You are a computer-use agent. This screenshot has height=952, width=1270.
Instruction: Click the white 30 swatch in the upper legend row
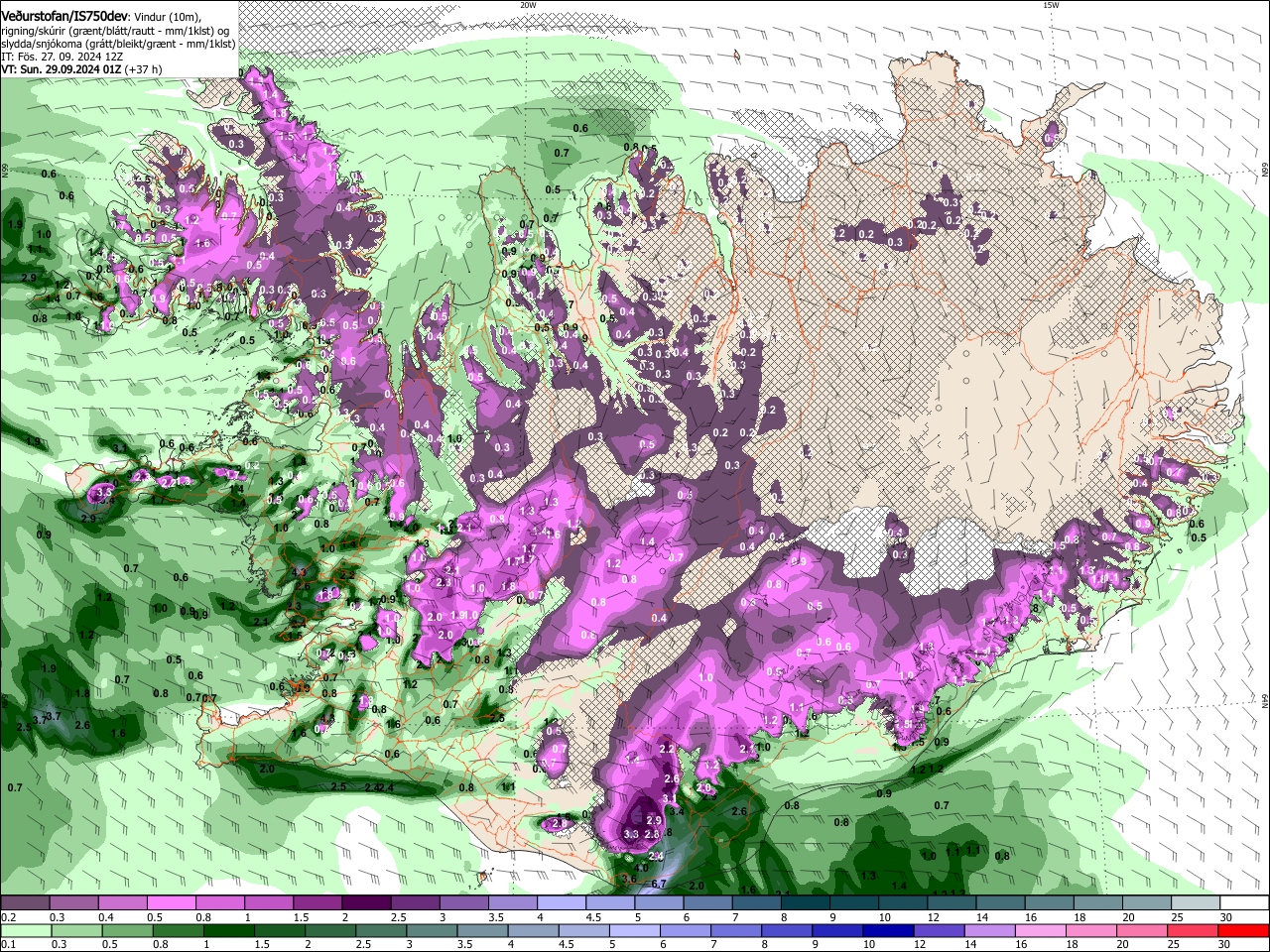1244,903
